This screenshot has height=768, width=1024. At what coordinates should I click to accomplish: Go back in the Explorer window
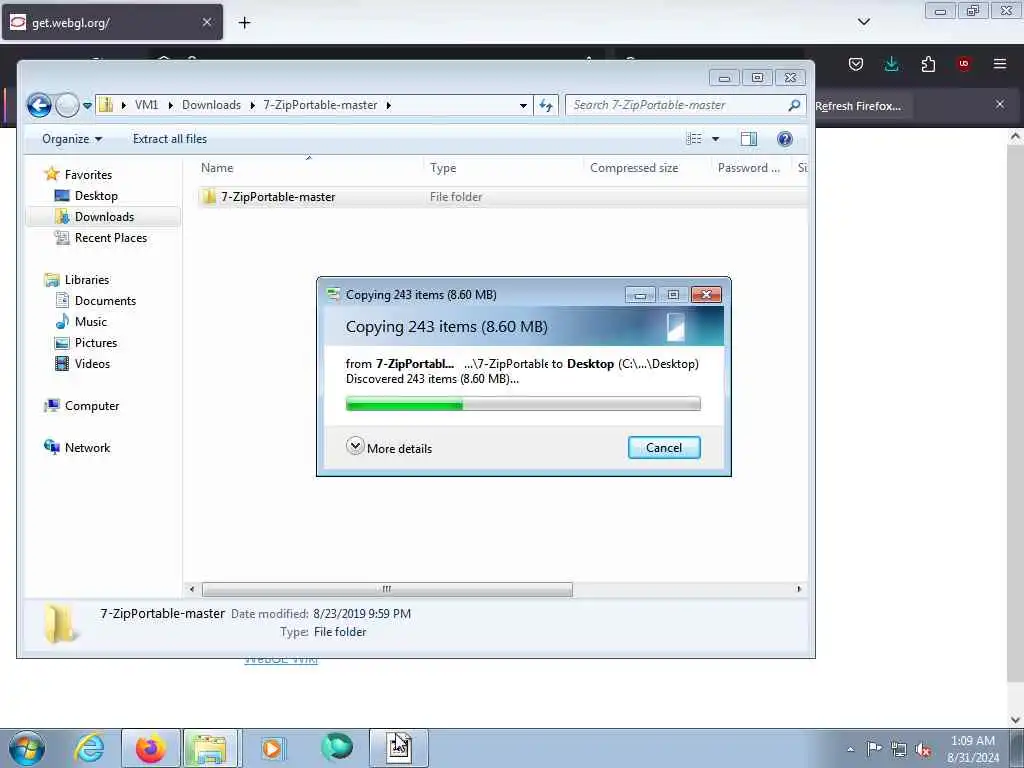coord(39,105)
